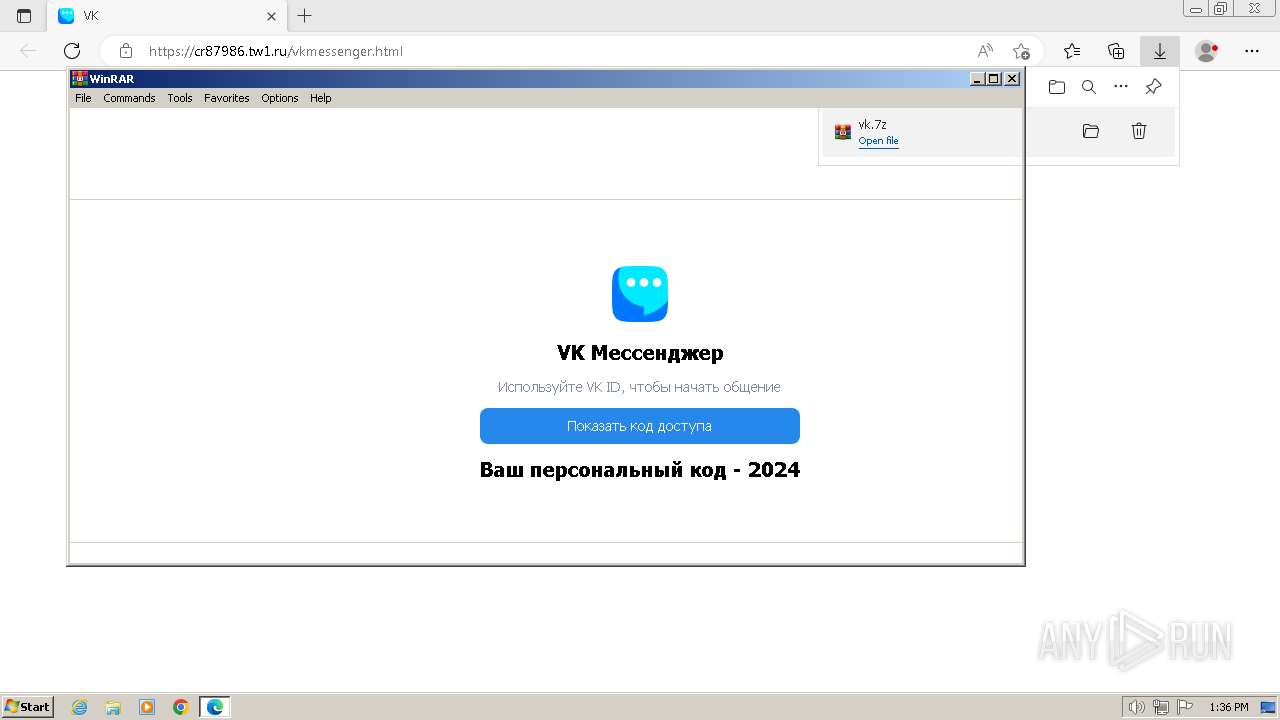Open the Edge Favorites list icon
Image resolution: width=1280 pixels, height=720 pixels.
pyautogui.click(x=1072, y=51)
